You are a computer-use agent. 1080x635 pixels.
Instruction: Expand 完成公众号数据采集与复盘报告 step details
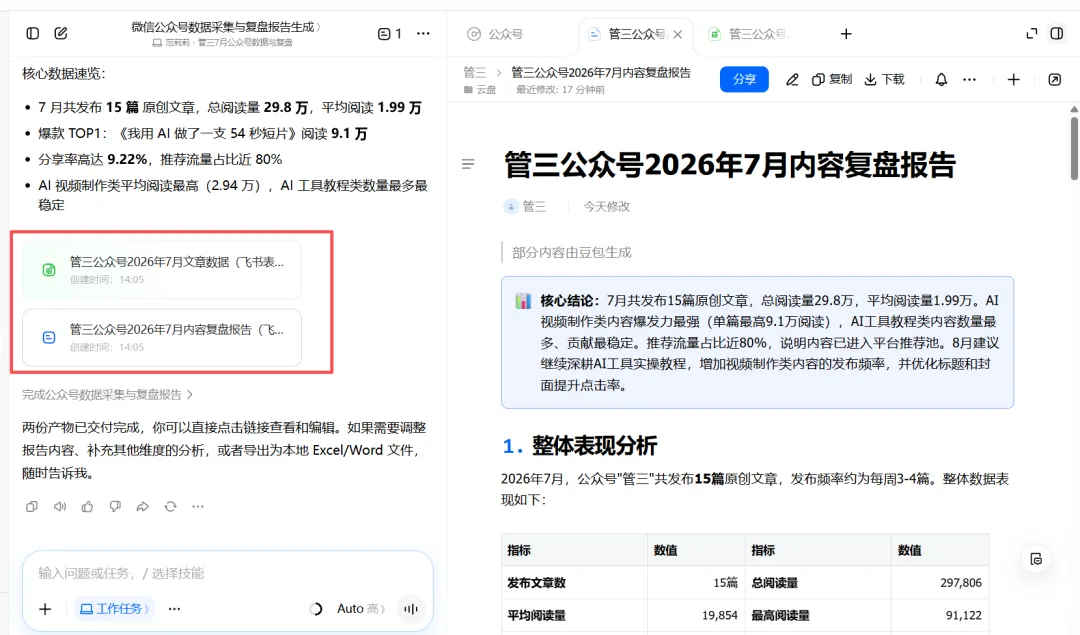[107, 395]
